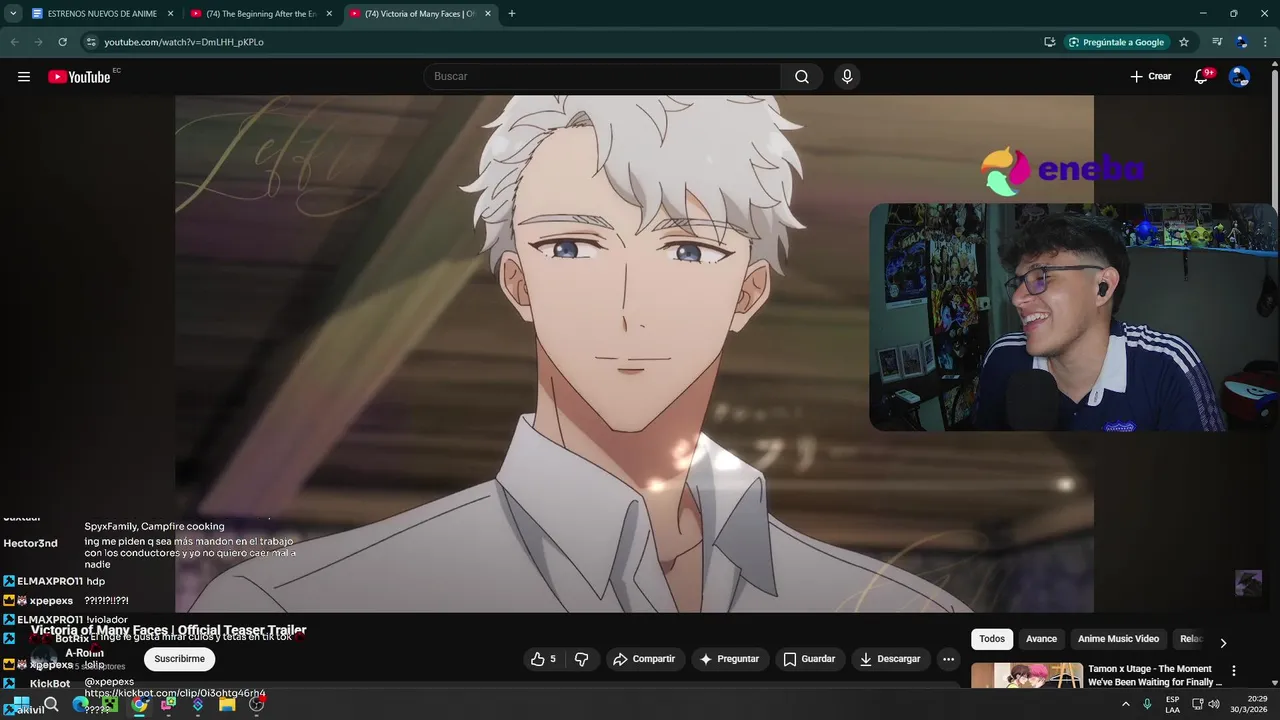Start voice search with microphone icon
The image size is (1280, 720).
coord(847,77)
